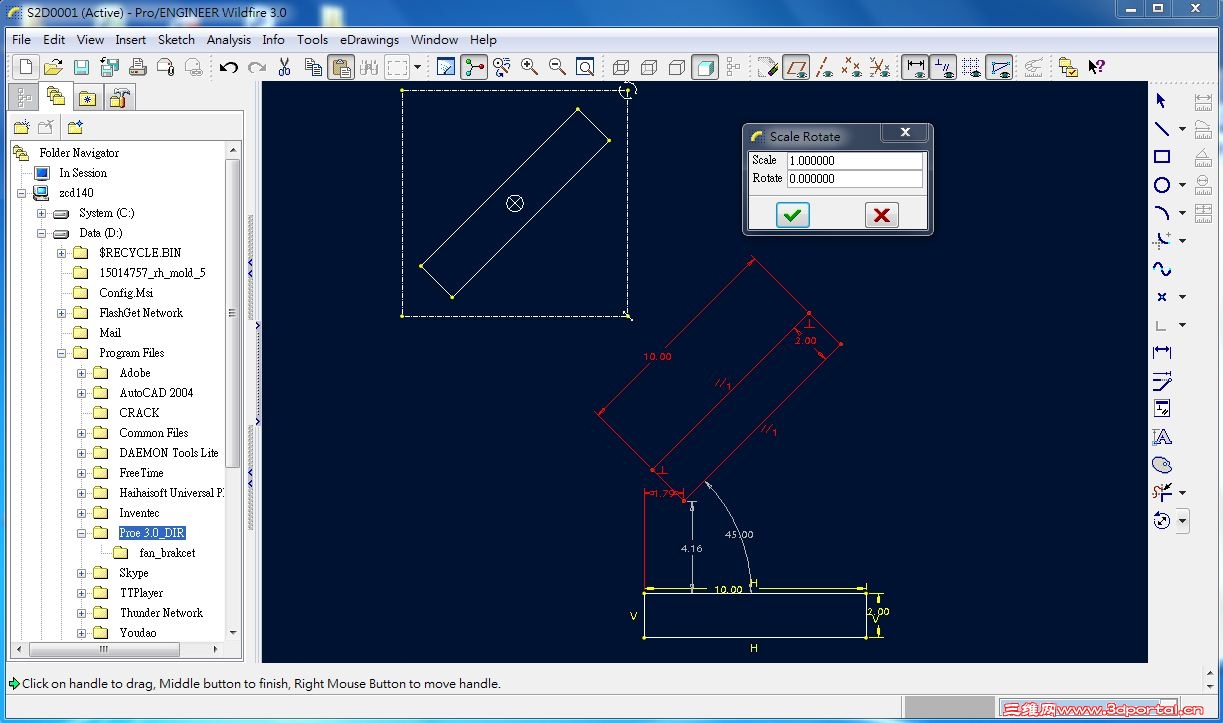Collapse the Proe 3.0_DIR folder
Viewport: 1223px width, 723px height.
[x=82, y=533]
